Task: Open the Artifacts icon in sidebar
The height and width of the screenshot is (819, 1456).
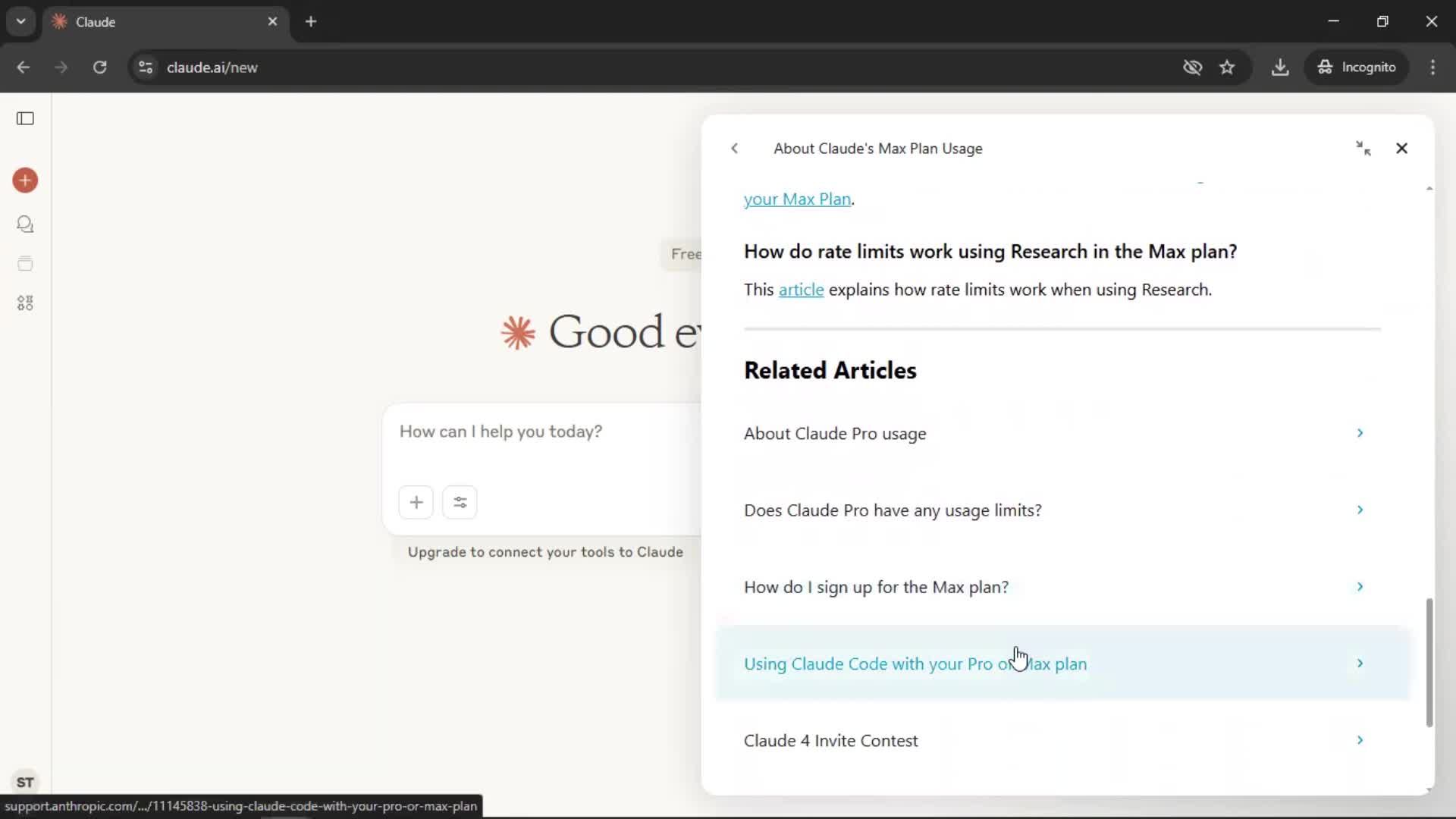Action: pos(25,303)
